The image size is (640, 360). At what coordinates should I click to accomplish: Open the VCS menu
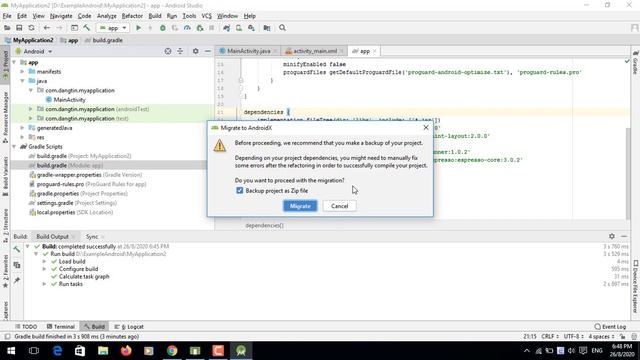pos(207,16)
